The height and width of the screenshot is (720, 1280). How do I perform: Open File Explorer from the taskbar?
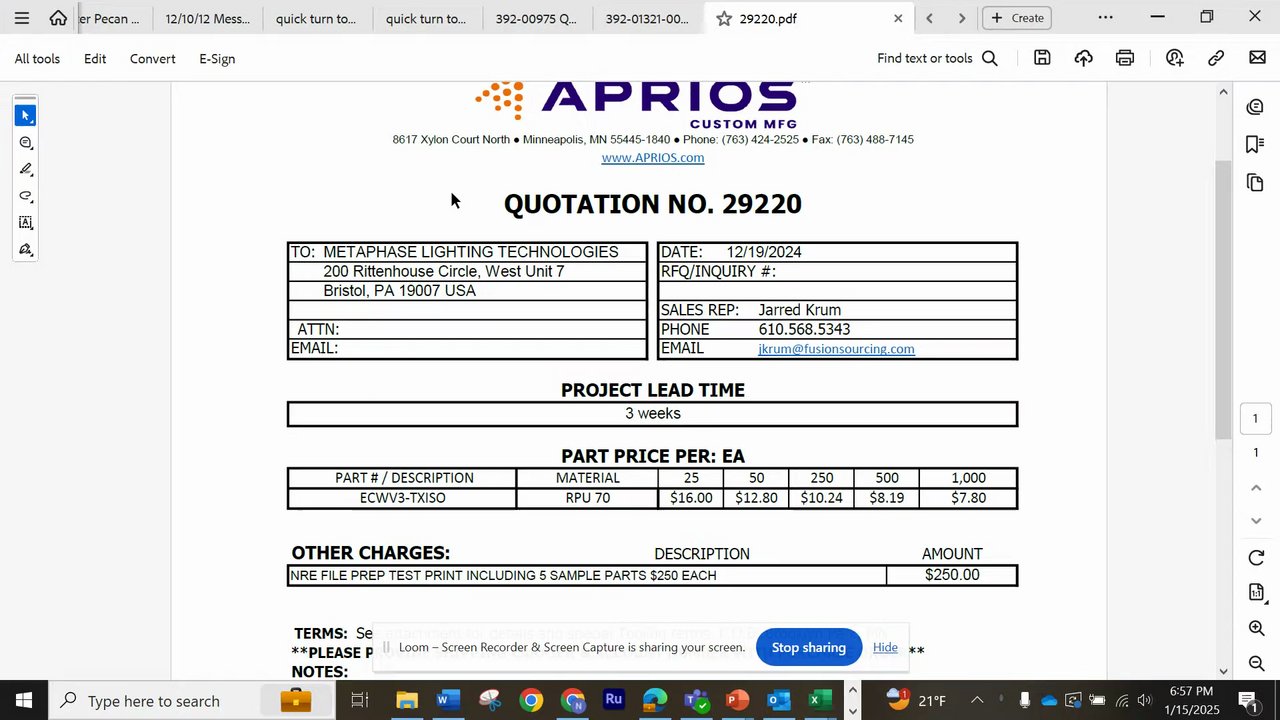click(406, 700)
